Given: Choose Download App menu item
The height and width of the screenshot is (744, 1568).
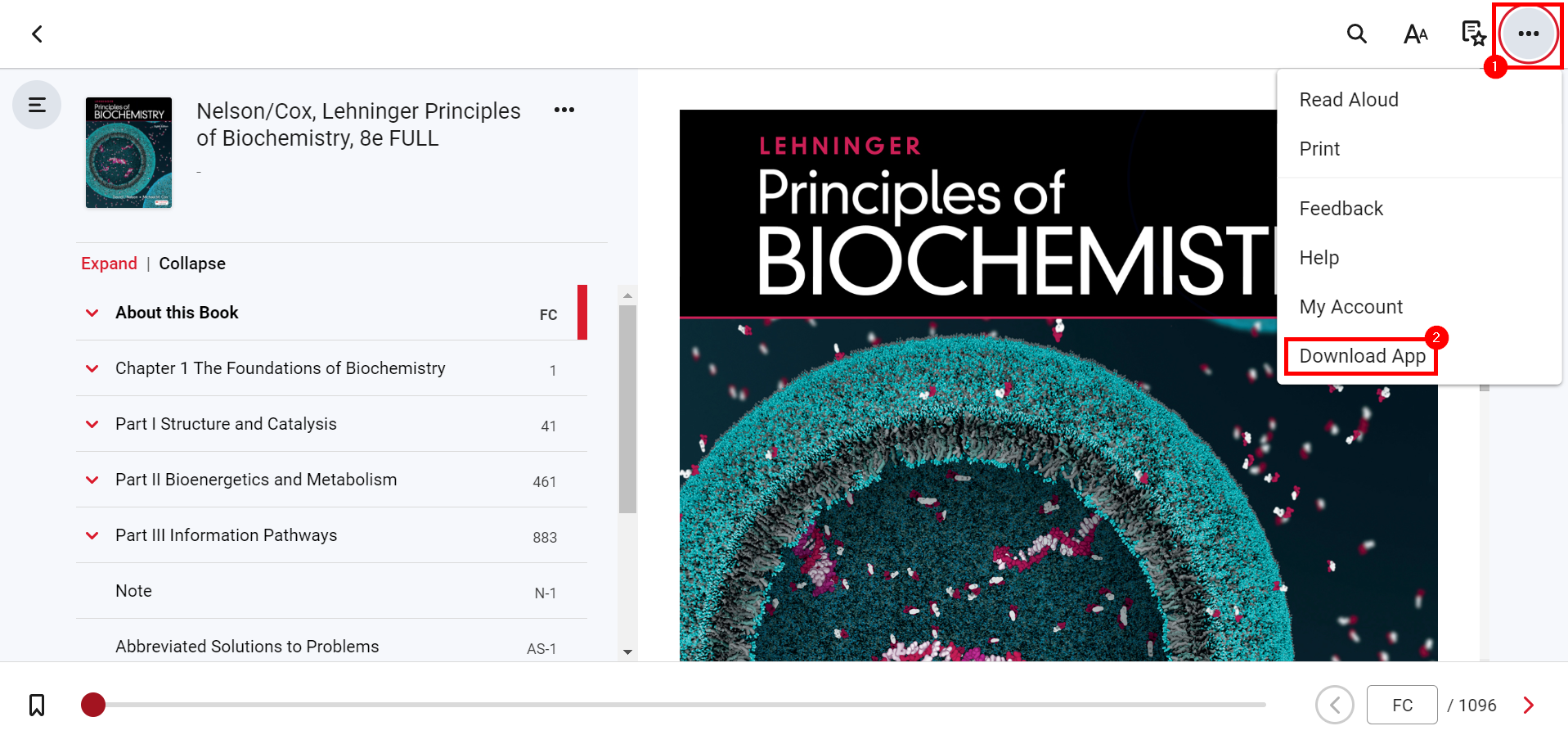Looking at the screenshot, I should 1362,356.
